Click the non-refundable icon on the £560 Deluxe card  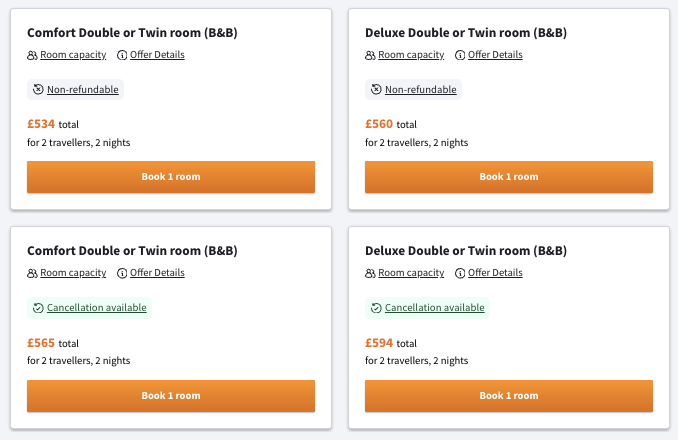click(x=376, y=90)
